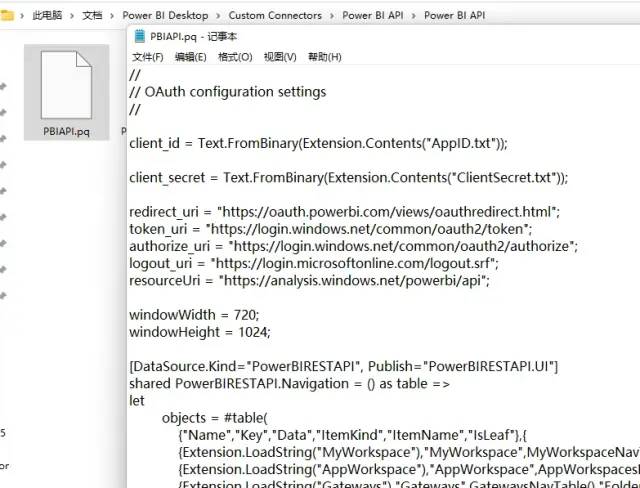
Task: Open the 文件(F) menu in Notepad
Action: [x=148, y=57]
